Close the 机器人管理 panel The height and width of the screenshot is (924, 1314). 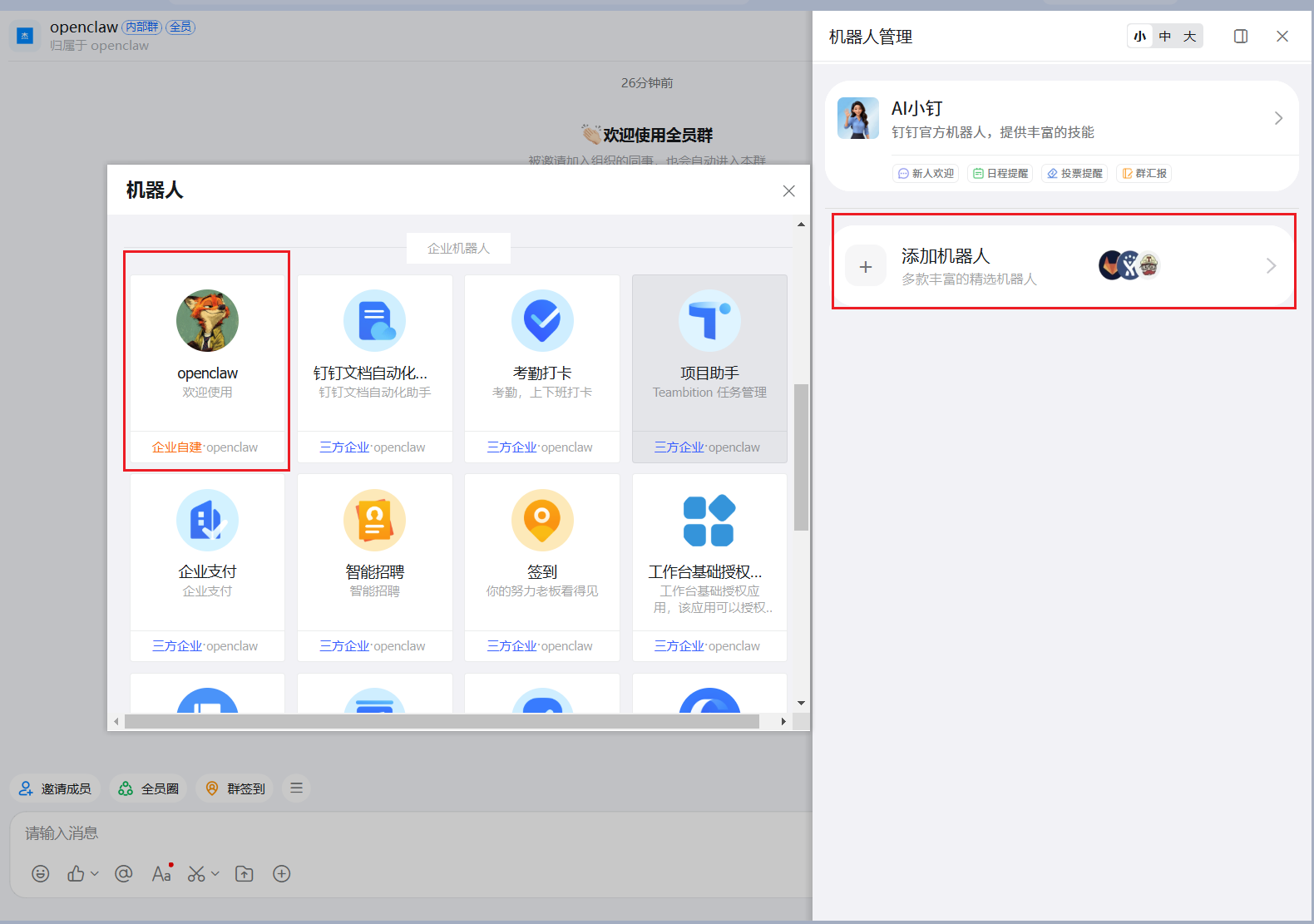pyautogui.click(x=1282, y=37)
